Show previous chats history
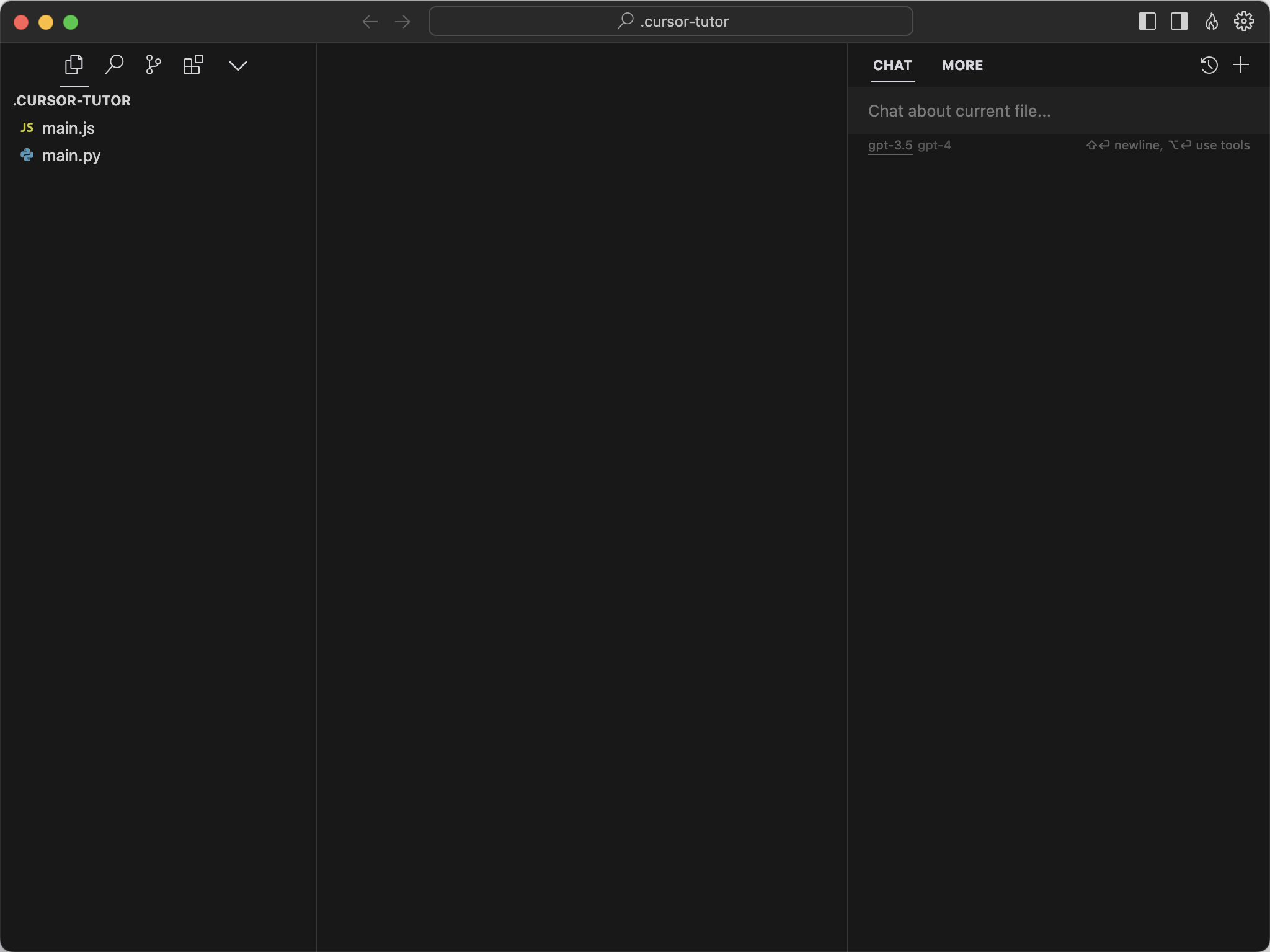Screen dimensions: 1270x952 1209,65
